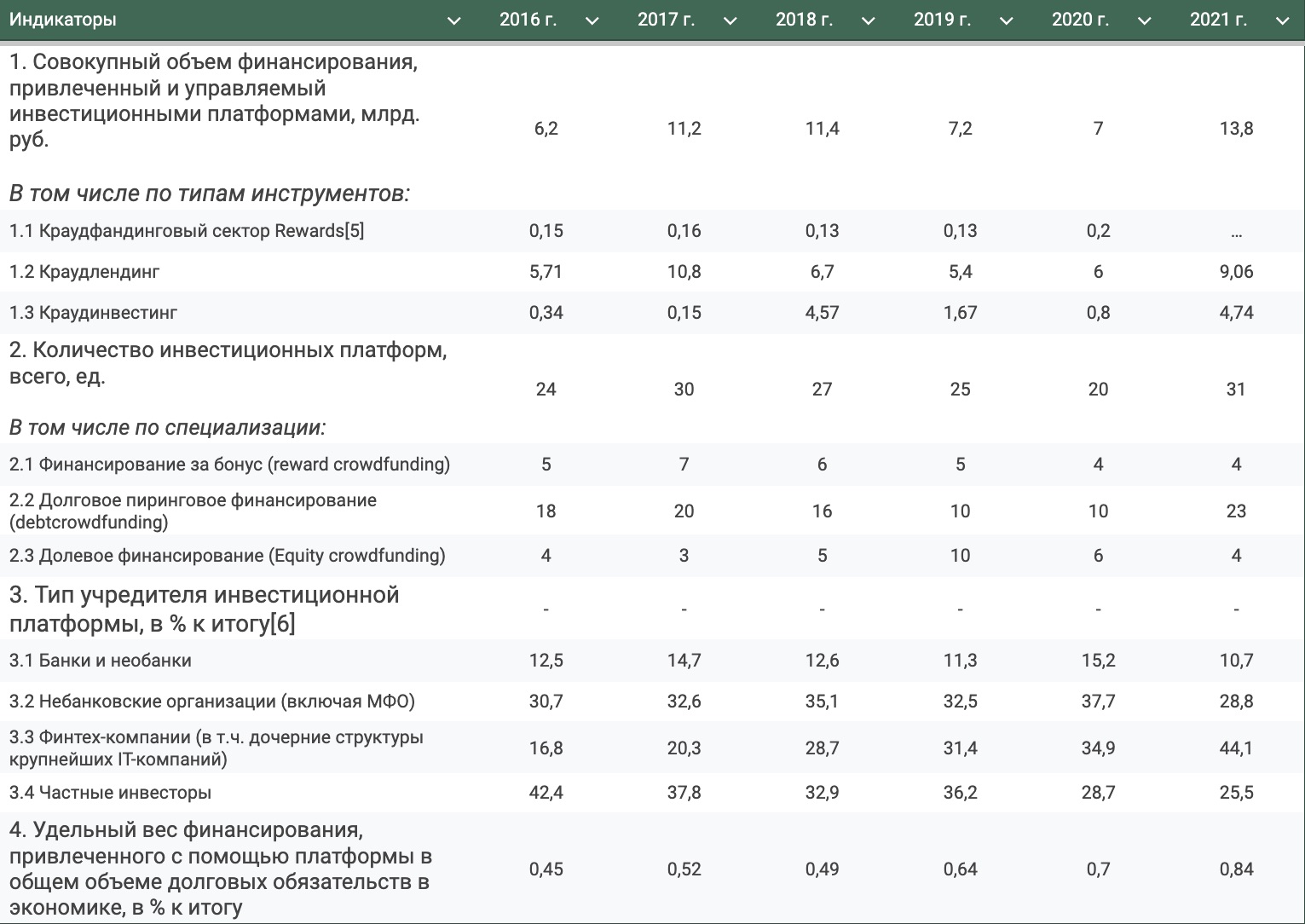Click cell 0,84 in удельный вес row
Image resolution: width=1305 pixels, height=924 pixels.
pyautogui.click(x=1237, y=869)
